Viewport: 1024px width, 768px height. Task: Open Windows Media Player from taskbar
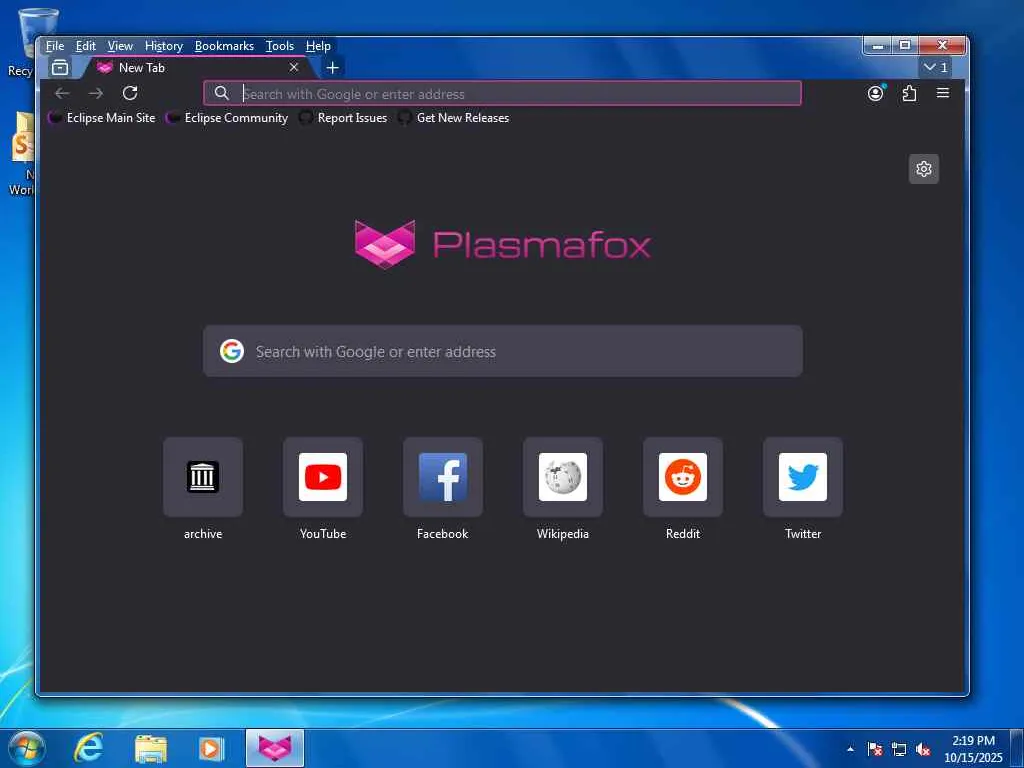click(x=212, y=748)
